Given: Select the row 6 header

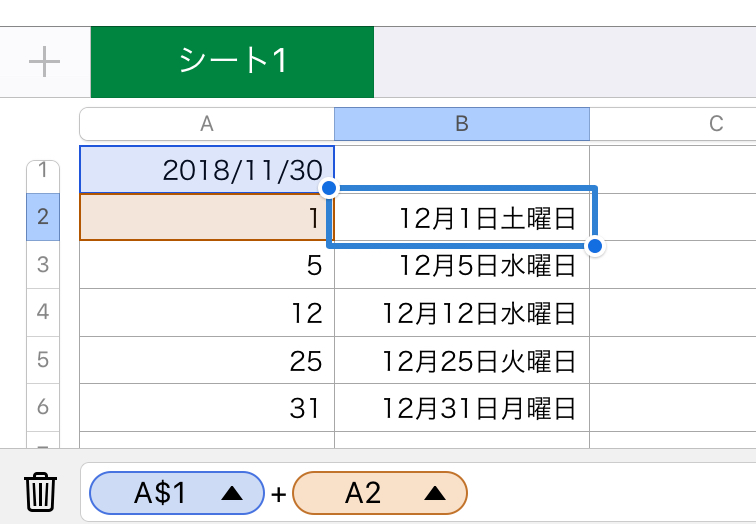Looking at the screenshot, I should click(x=42, y=408).
